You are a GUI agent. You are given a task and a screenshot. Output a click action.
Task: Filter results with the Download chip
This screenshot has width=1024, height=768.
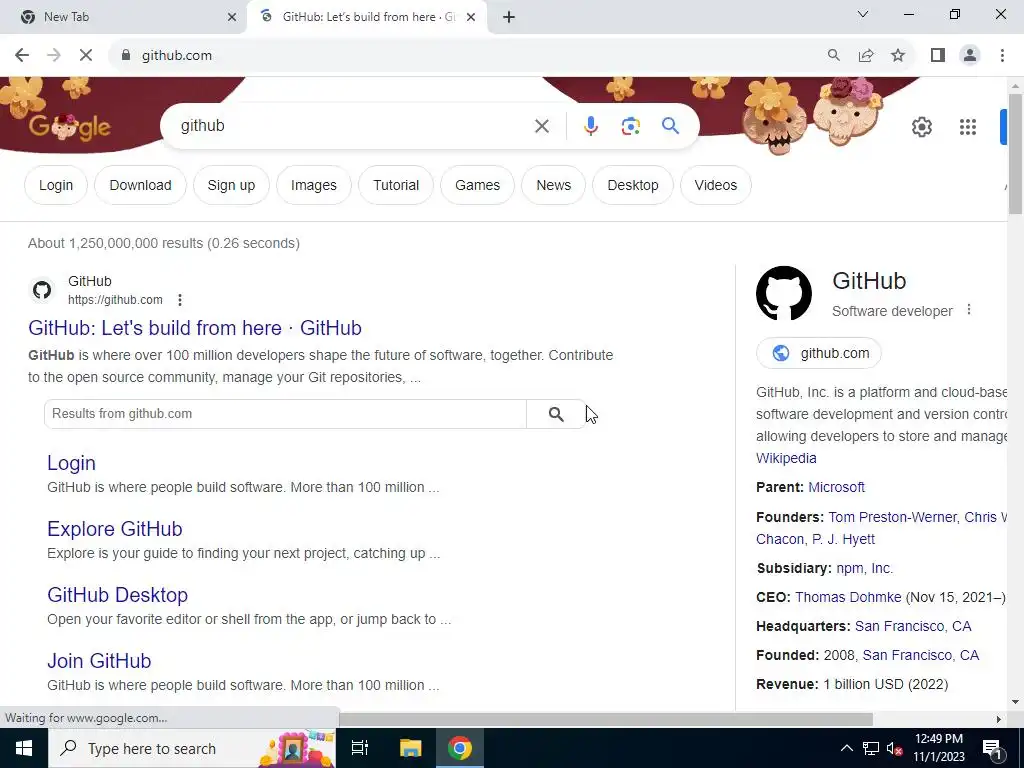(140, 185)
